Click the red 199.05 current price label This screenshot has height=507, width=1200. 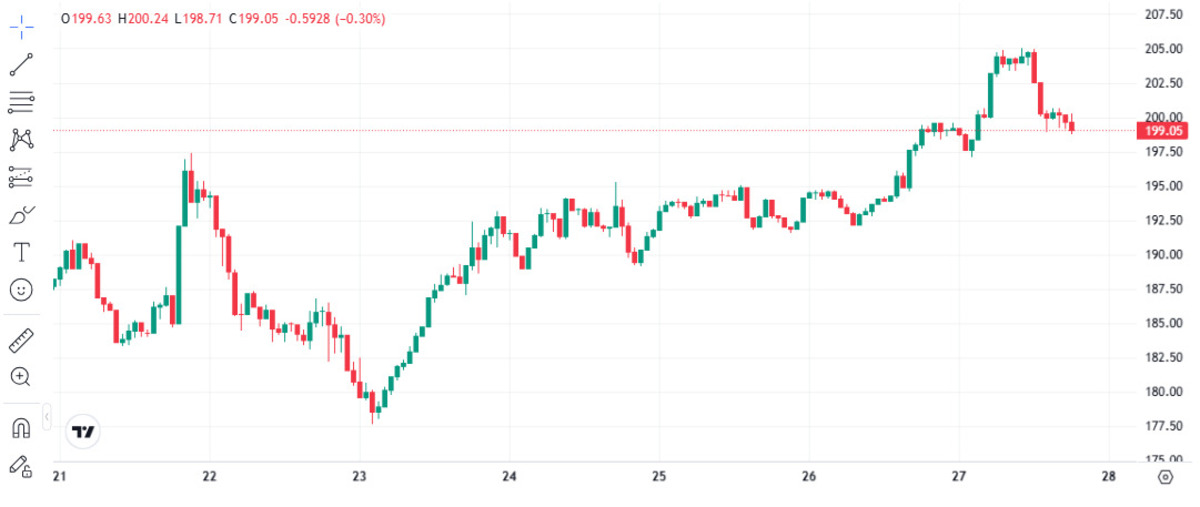(1164, 130)
